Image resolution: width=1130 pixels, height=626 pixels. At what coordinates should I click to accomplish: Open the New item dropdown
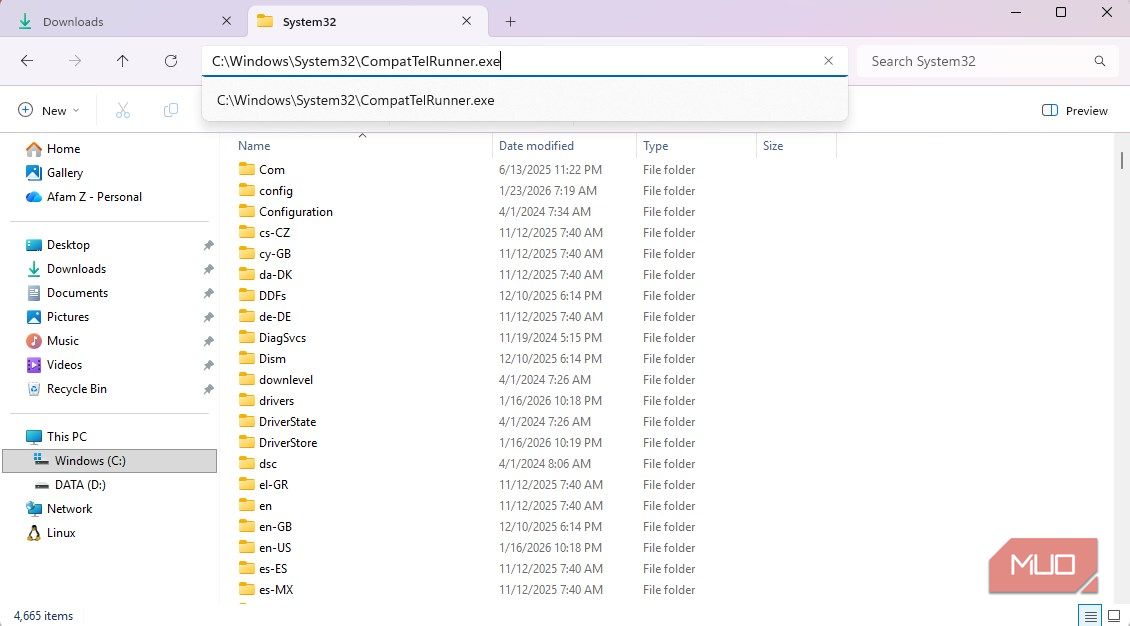(48, 110)
